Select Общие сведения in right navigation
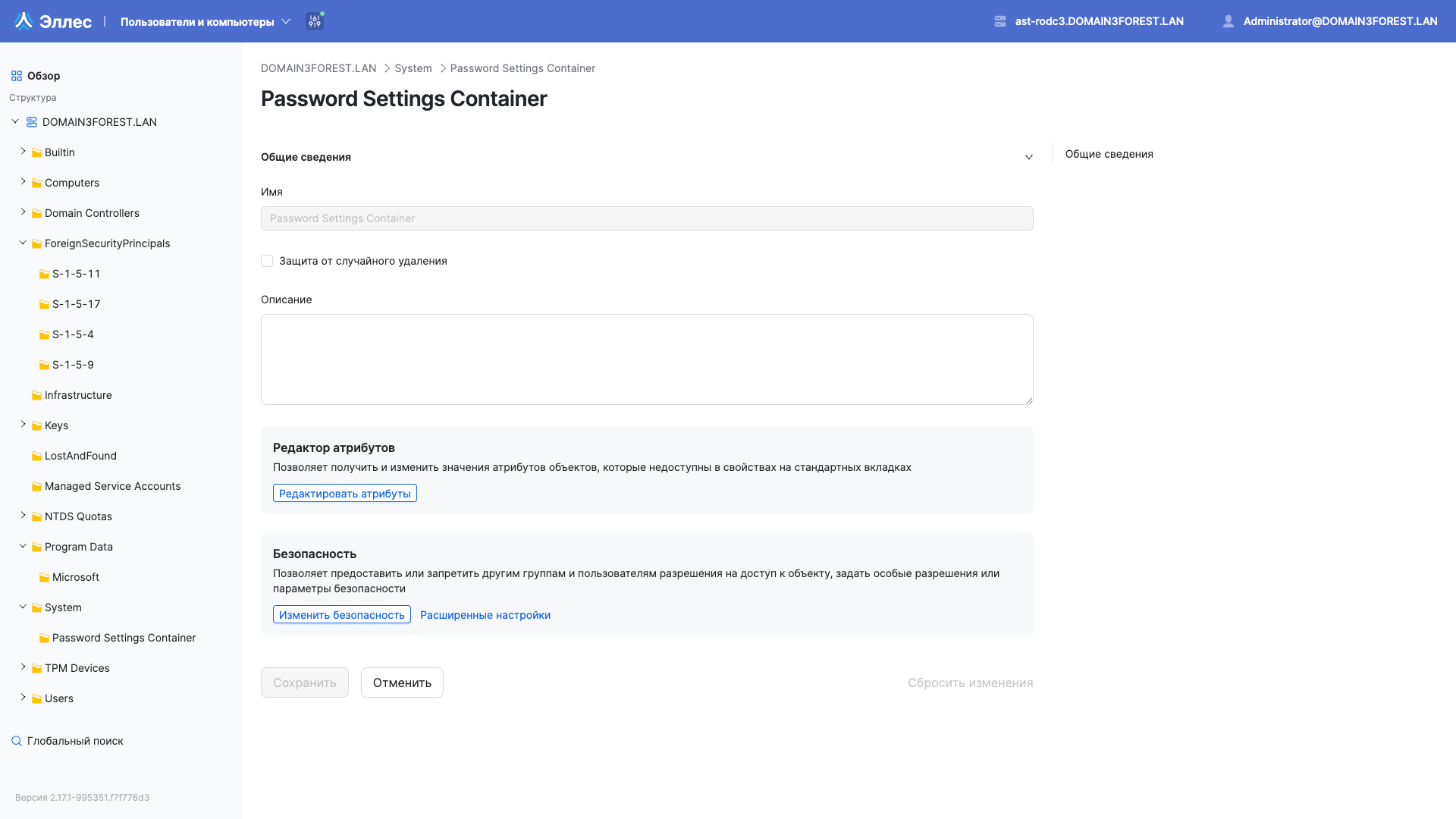Screen dimensions: 1456x819 point(1109,154)
